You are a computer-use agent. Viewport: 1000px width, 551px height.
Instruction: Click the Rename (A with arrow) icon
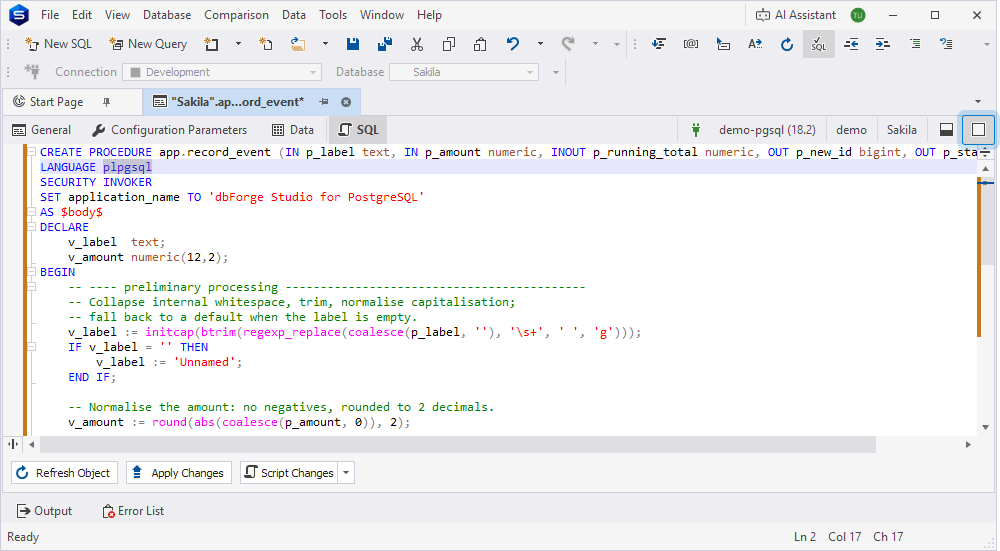pos(755,44)
